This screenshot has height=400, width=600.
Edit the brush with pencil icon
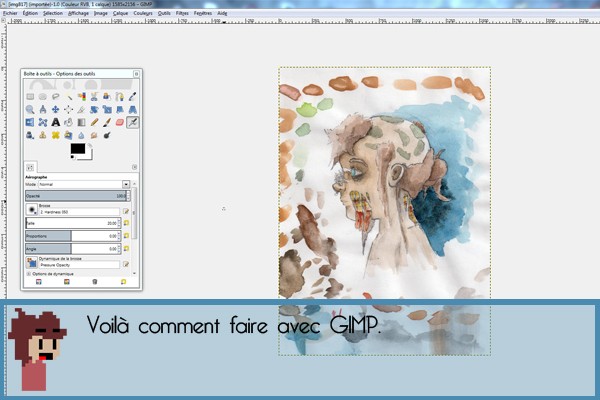pyautogui.click(x=126, y=211)
